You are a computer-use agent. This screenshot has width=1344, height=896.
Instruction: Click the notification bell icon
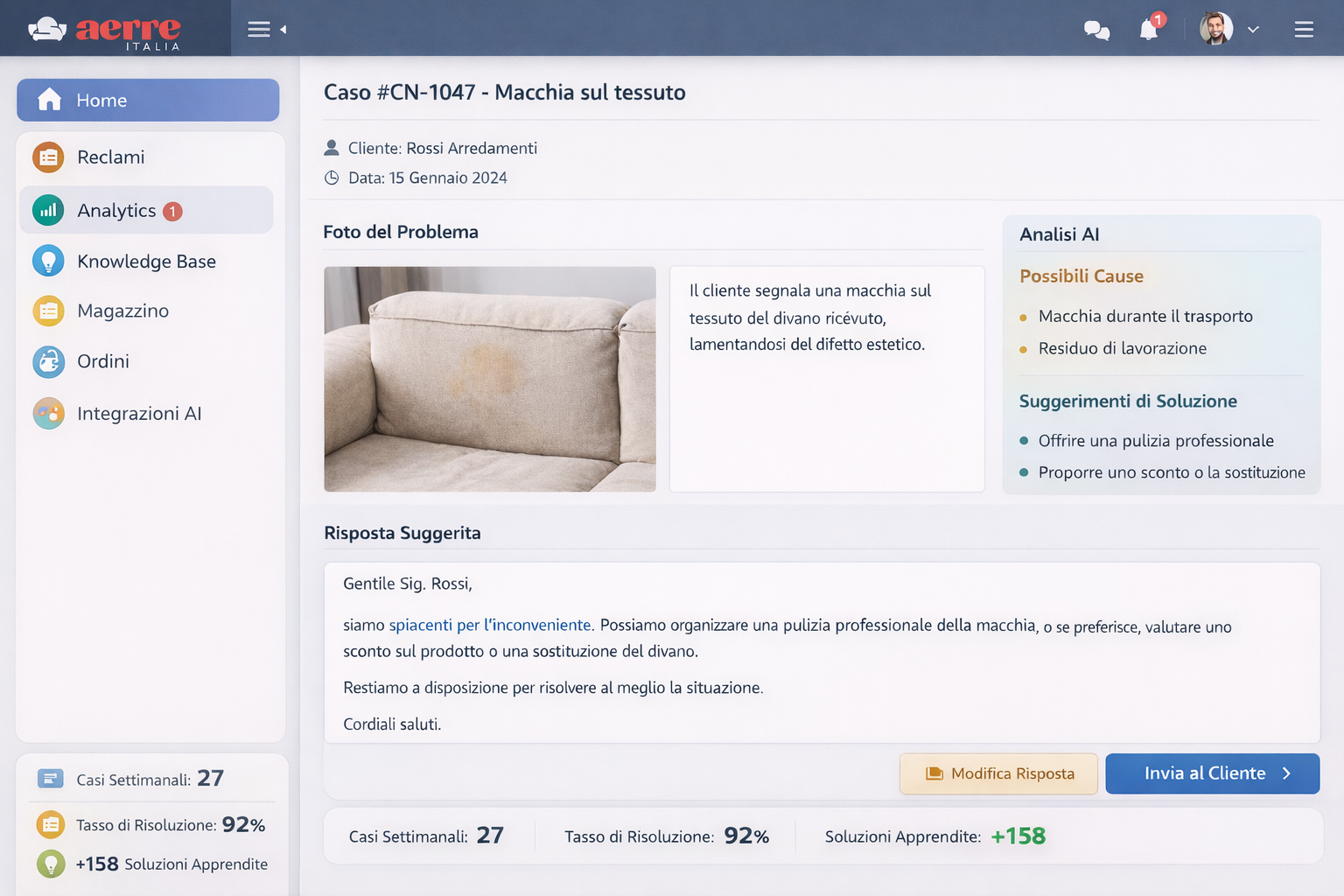point(1149,29)
